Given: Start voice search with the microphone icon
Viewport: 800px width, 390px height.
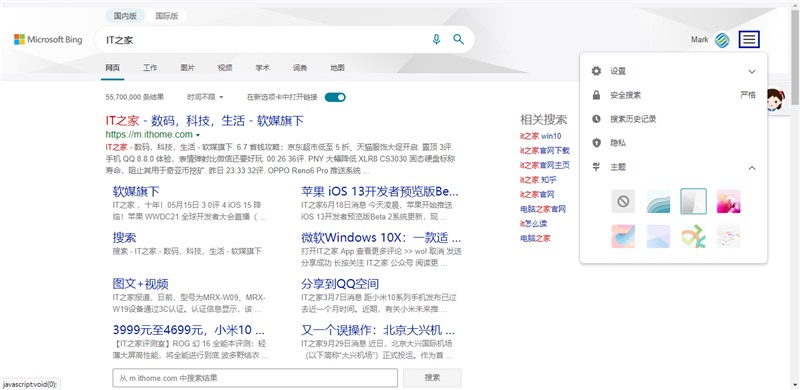Looking at the screenshot, I should coord(436,39).
